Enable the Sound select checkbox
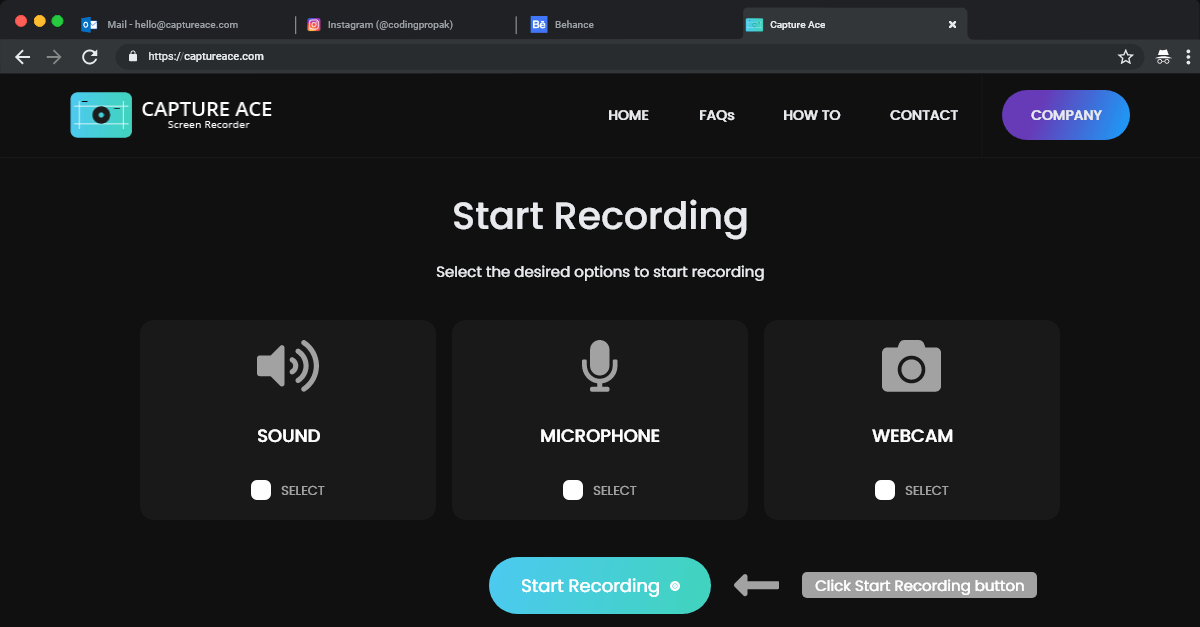1200x627 pixels. [261, 490]
